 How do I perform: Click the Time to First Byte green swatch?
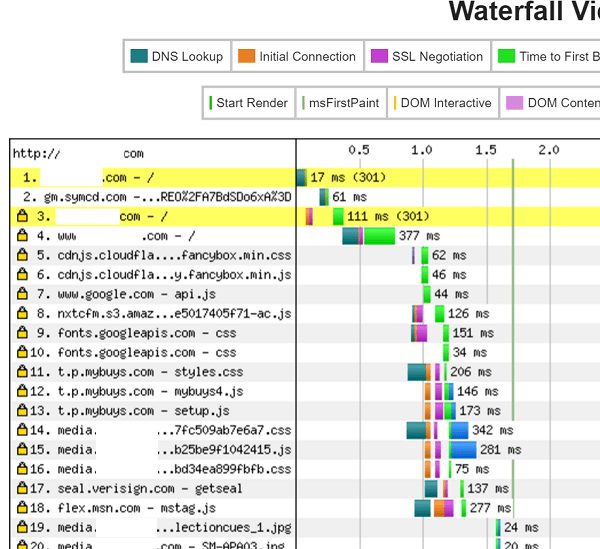click(x=507, y=56)
